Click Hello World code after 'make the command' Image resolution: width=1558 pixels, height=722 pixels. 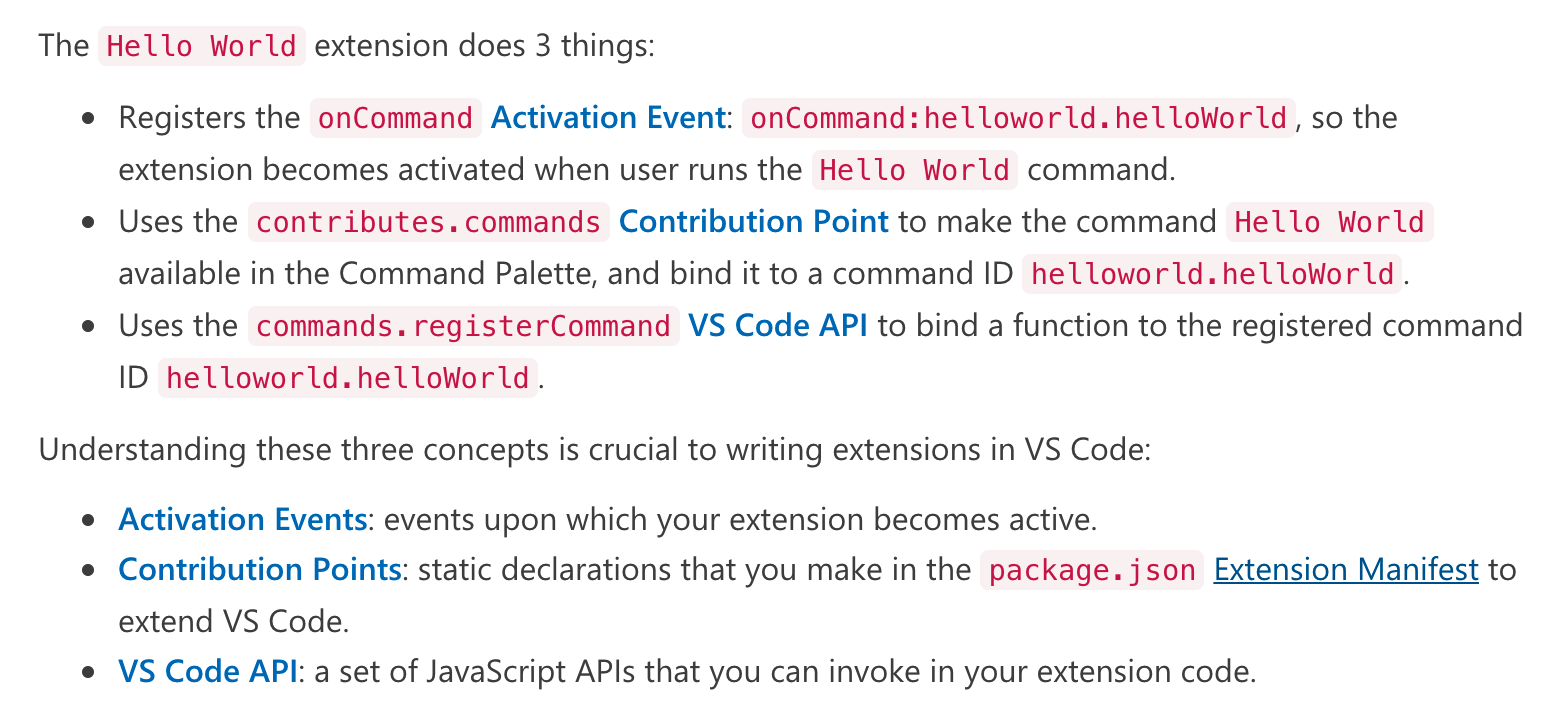pos(1329,221)
